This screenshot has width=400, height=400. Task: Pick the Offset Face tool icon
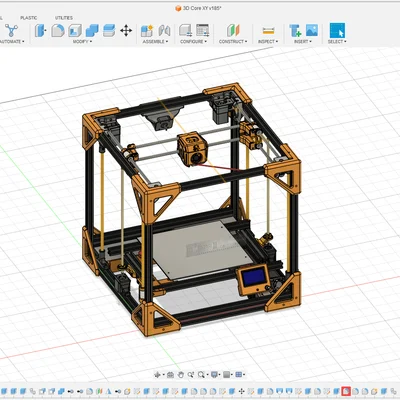pyautogui.click(x=109, y=30)
